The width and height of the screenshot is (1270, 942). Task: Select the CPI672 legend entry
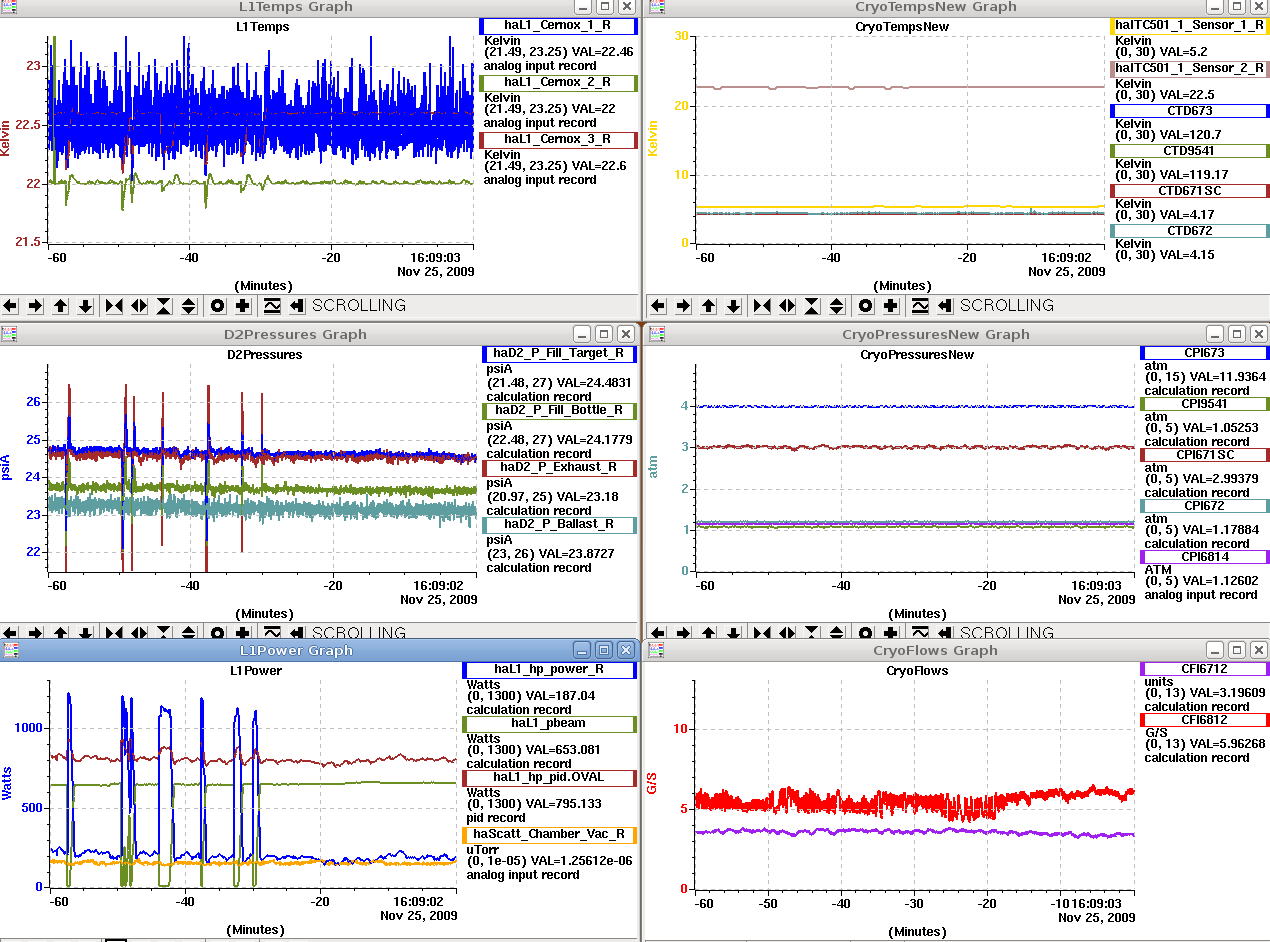coord(1204,506)
